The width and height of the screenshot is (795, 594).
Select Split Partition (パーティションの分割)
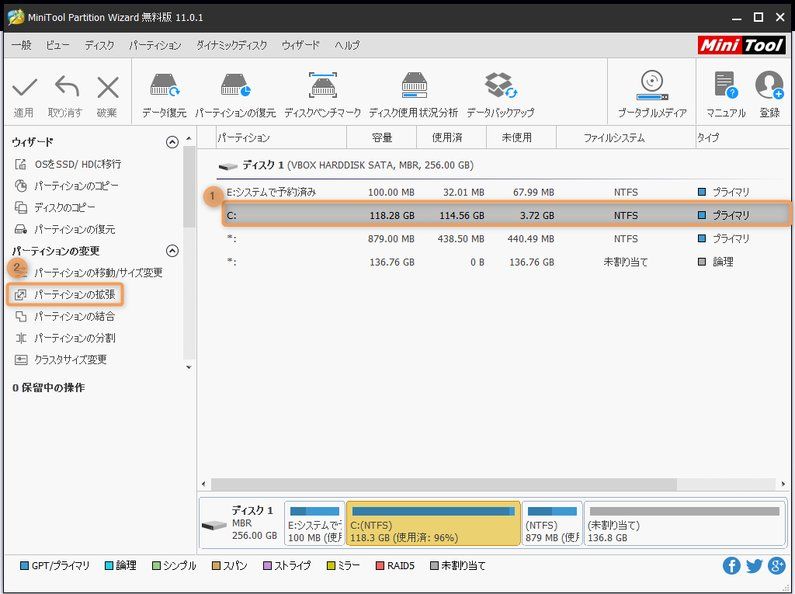point(65,338)
